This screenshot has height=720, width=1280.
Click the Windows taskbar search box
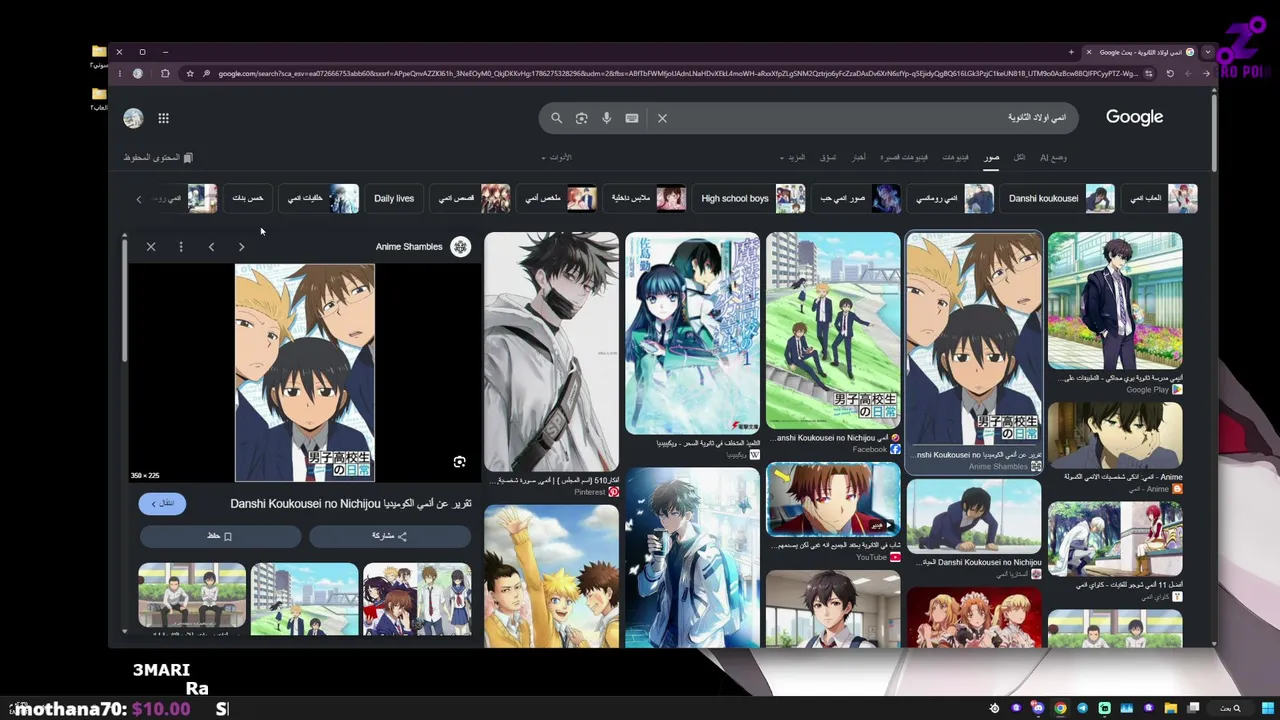[1230, 708]
